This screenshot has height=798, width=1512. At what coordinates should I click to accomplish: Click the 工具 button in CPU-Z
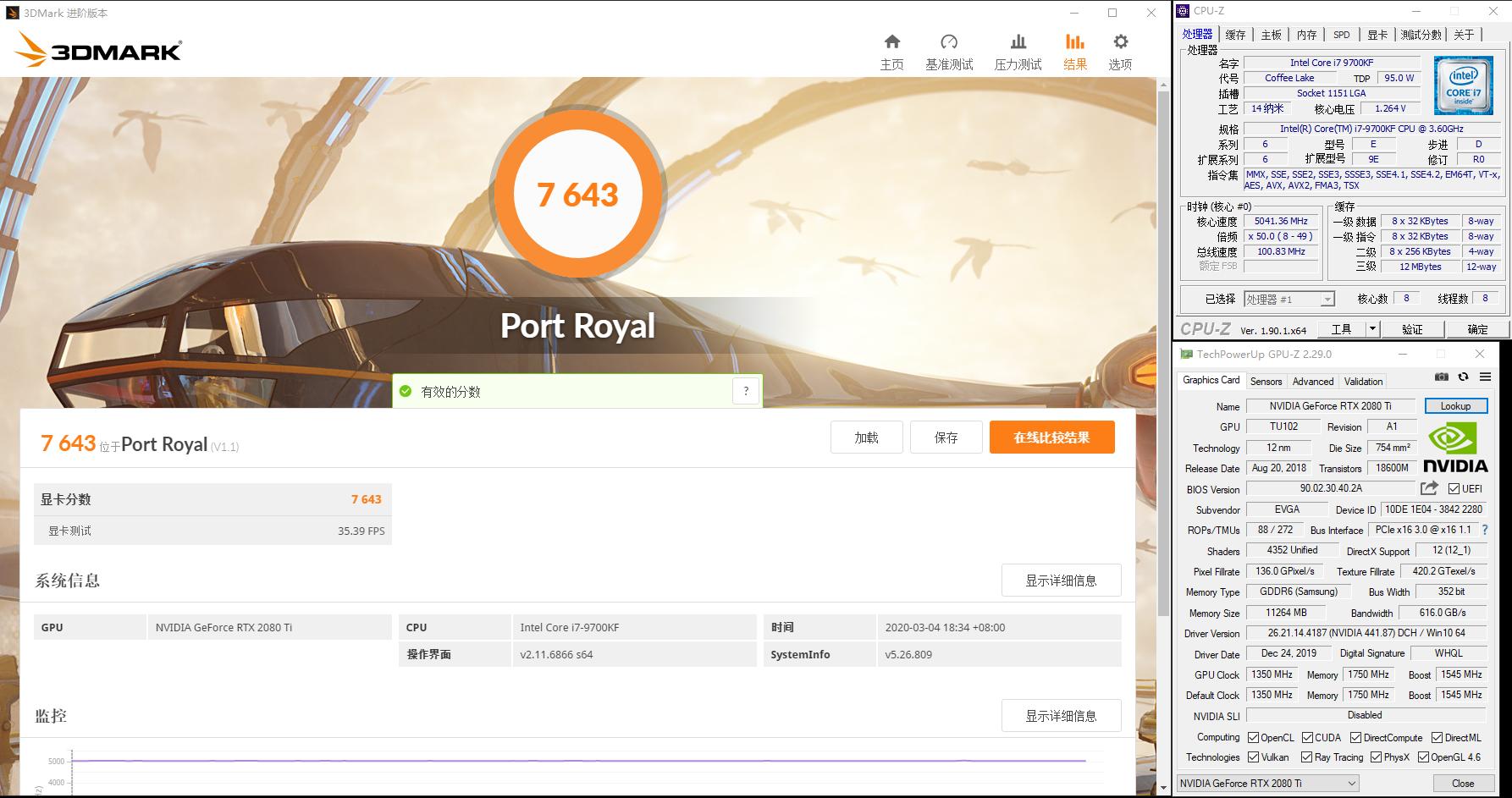[1341, 329]
